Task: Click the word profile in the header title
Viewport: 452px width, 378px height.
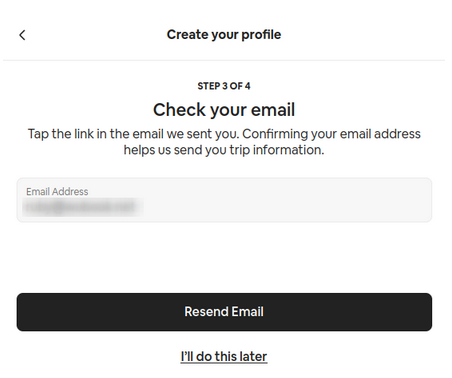Action: [x=261, y=35]
